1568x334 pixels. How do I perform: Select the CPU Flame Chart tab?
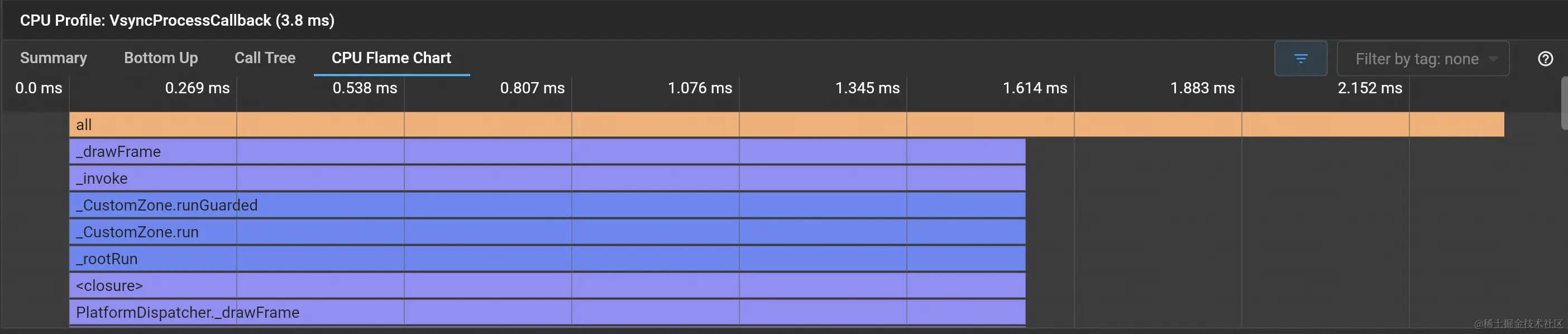pyautogui.click(x=391, y=58)
